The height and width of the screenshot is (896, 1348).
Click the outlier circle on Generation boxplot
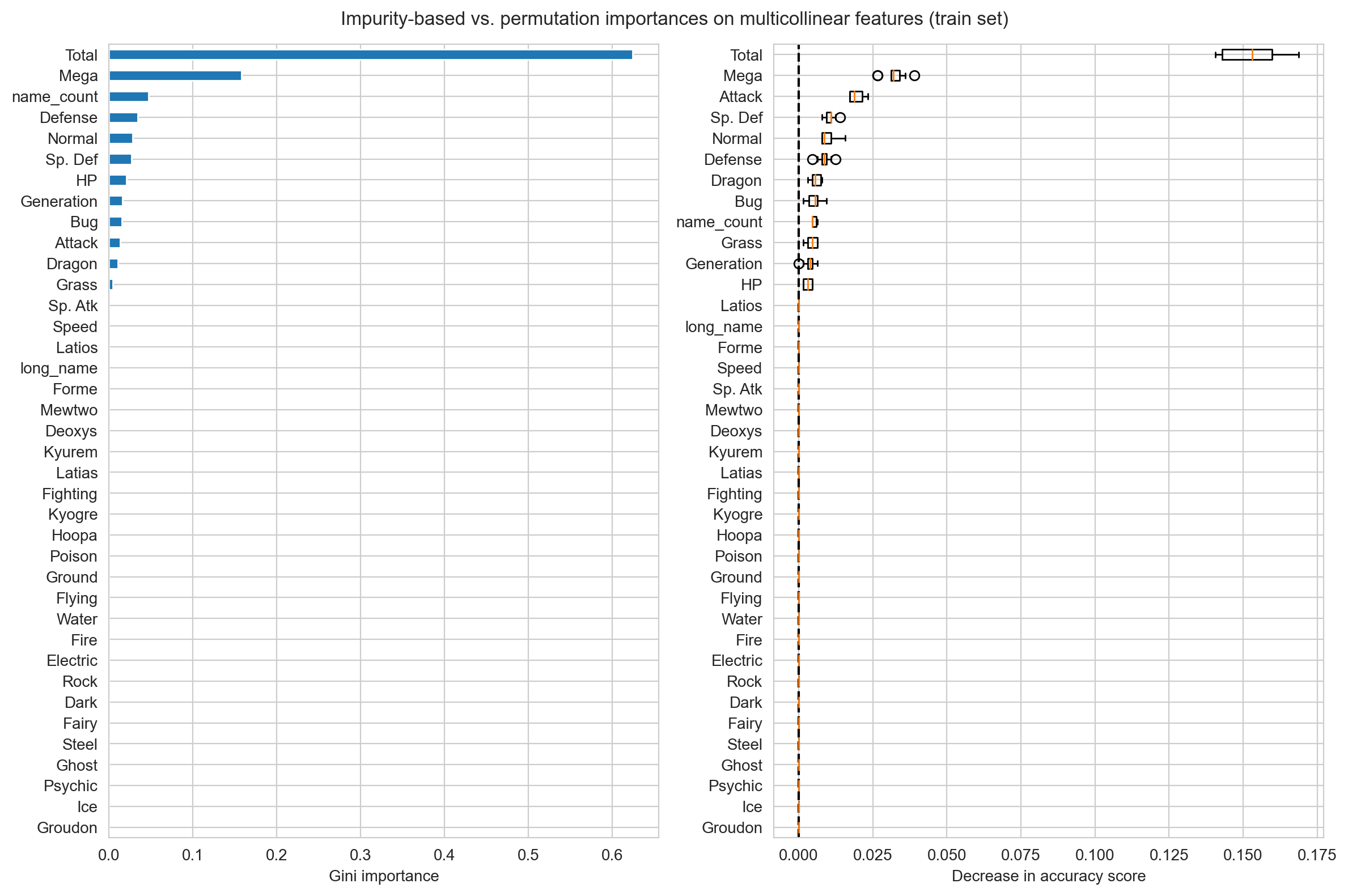(x=798, y=264)
